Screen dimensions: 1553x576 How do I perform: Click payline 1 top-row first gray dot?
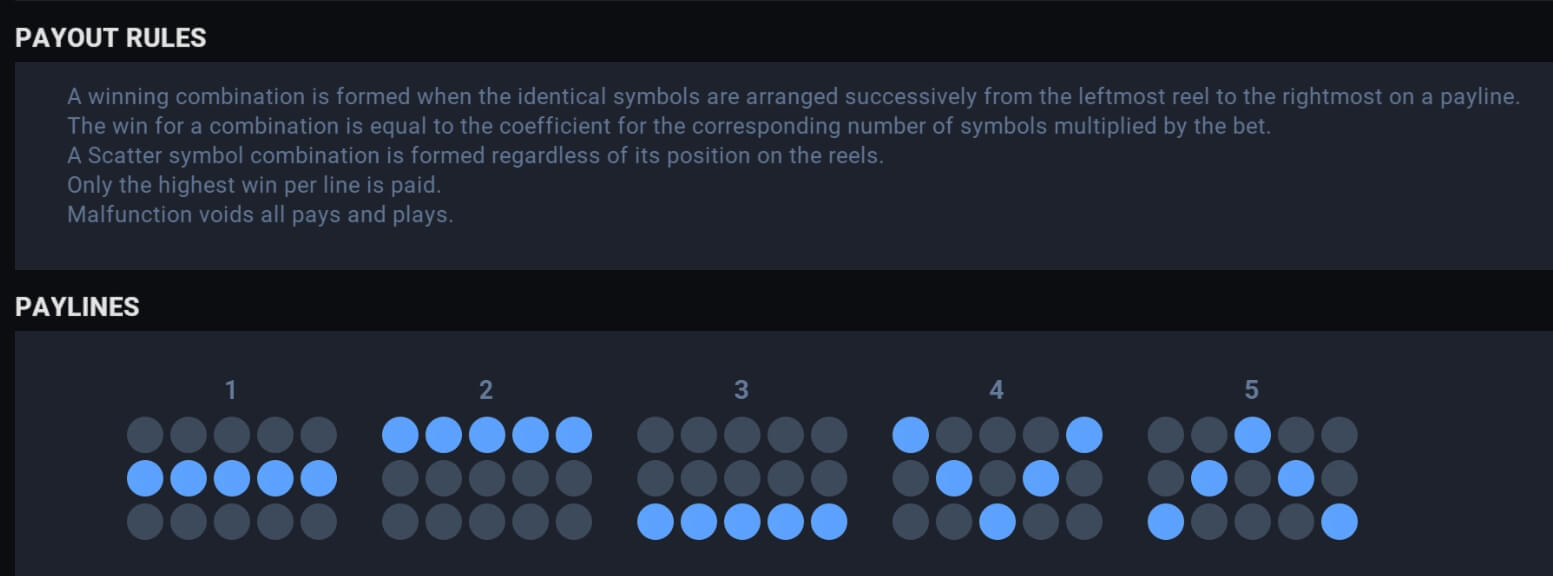click(x=146, y=435)
